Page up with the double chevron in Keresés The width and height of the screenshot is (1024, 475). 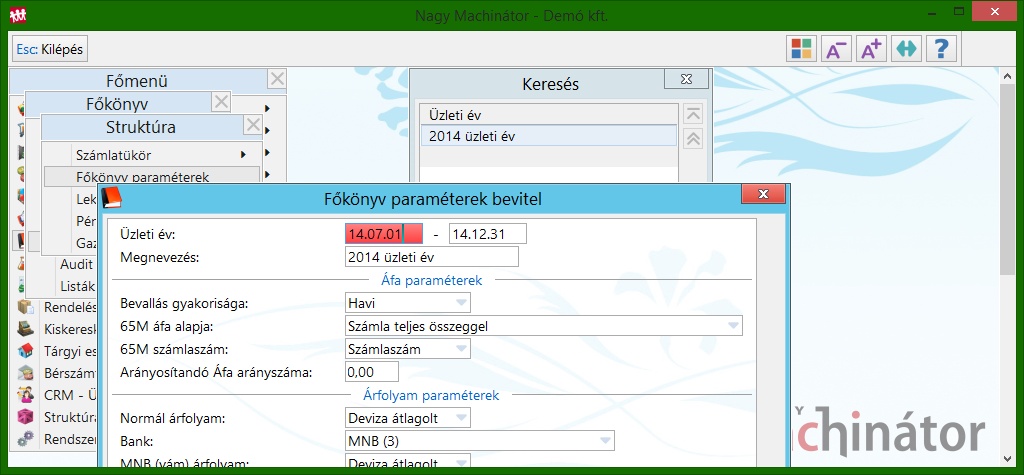click(x=692, y=139)
